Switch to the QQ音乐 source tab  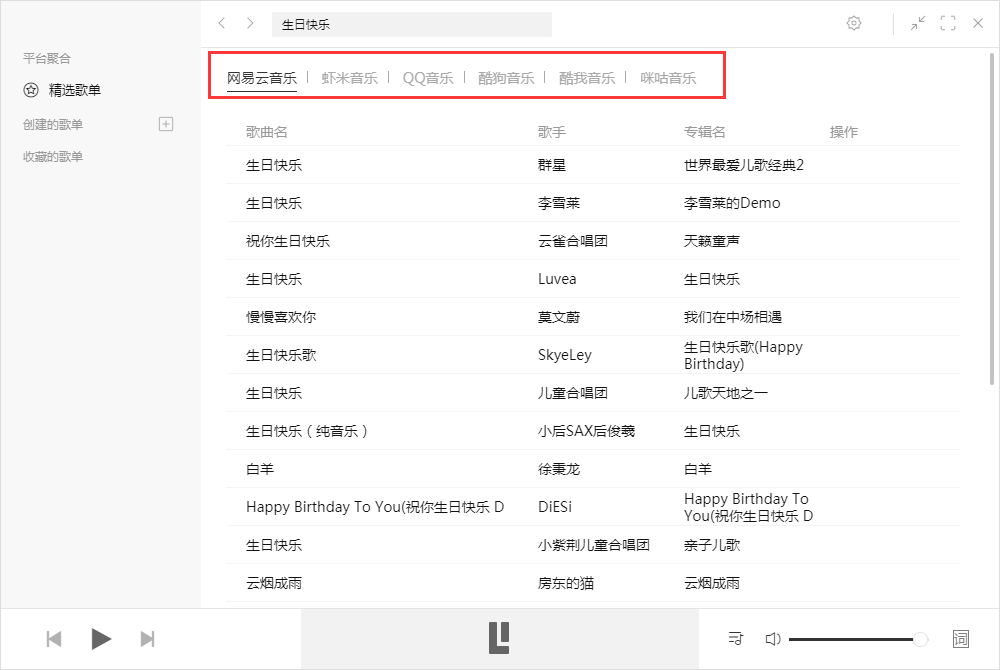(x=428, y=75)
